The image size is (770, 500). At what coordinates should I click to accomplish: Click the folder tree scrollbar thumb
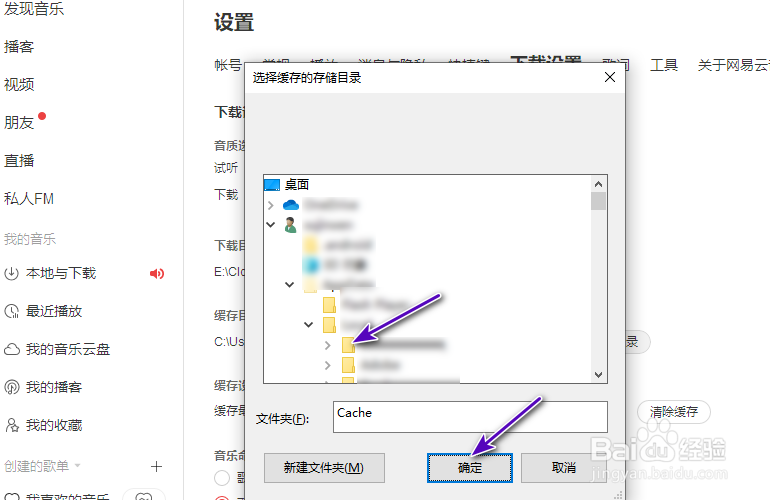(x=598, y=201)
